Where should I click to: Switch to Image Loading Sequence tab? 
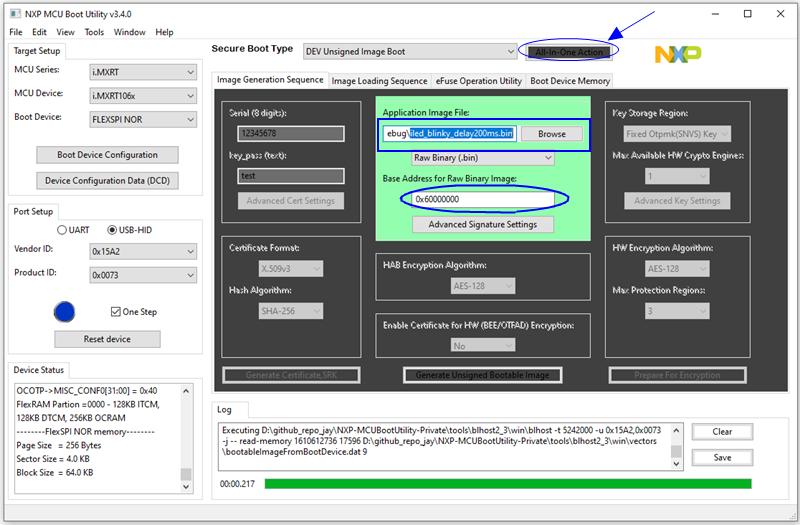379,81
